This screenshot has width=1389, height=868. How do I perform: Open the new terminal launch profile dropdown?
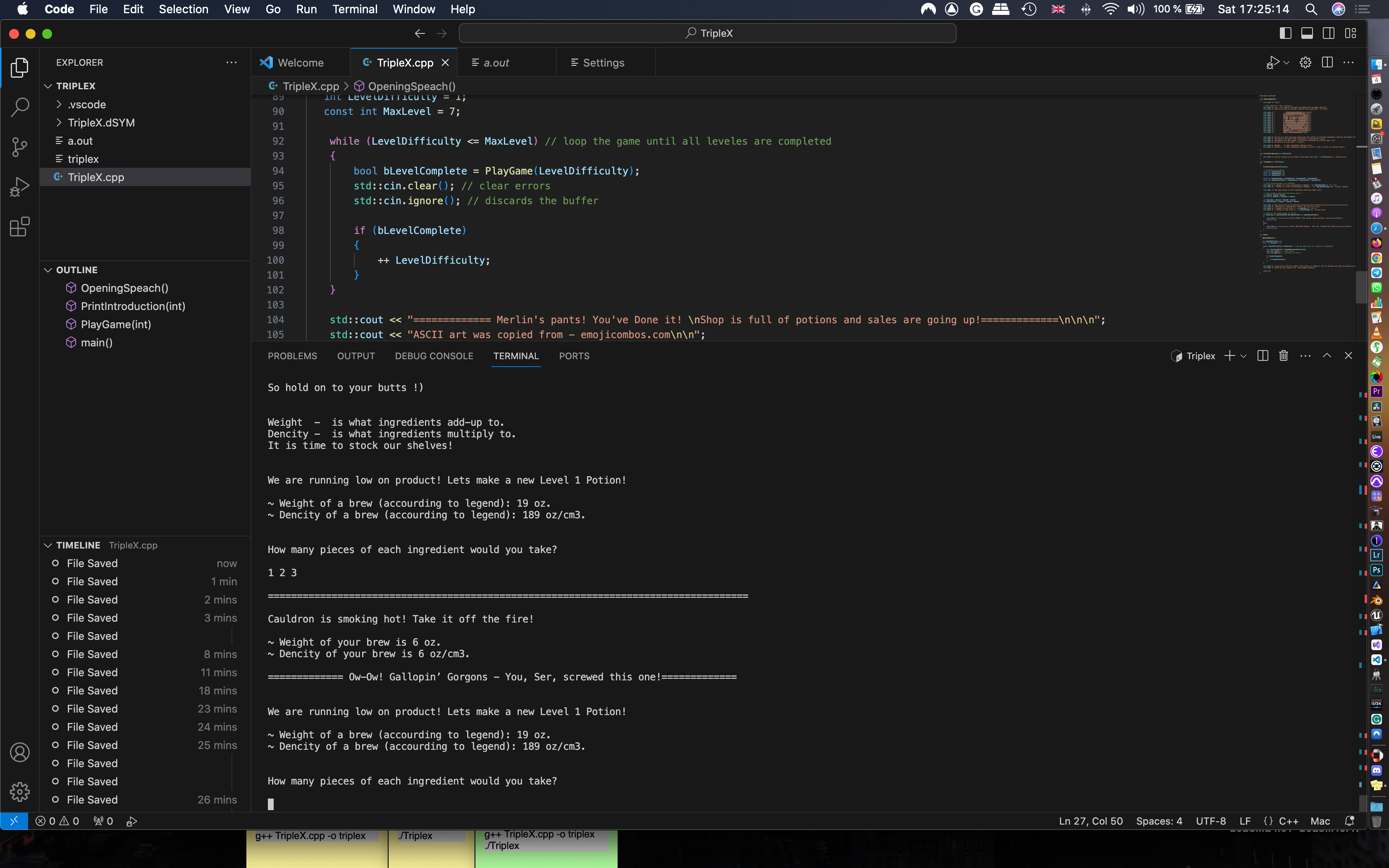(1243, 356)
